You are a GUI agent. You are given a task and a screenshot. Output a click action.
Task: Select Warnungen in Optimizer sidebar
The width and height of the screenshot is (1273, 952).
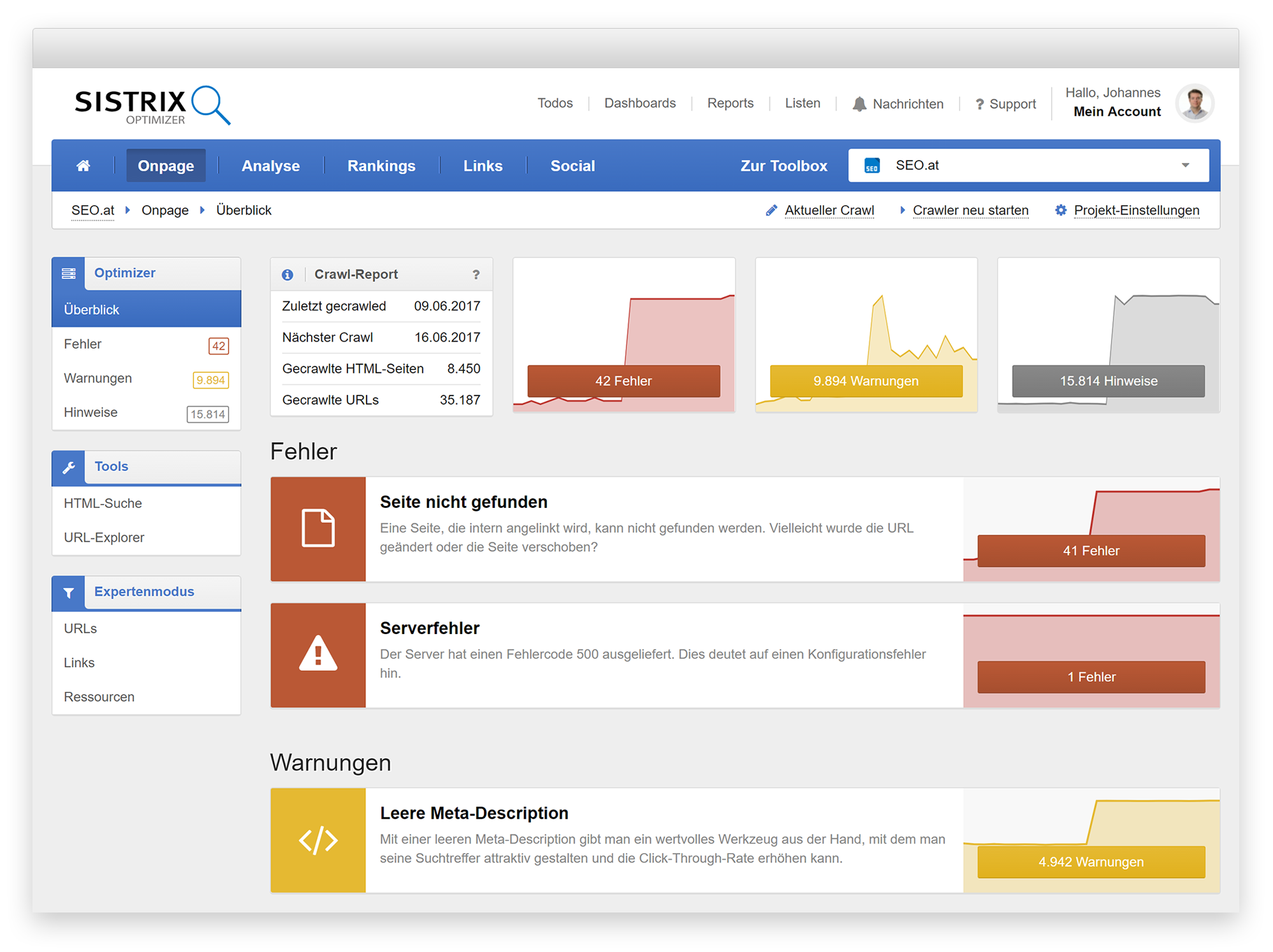pos(98,379)
